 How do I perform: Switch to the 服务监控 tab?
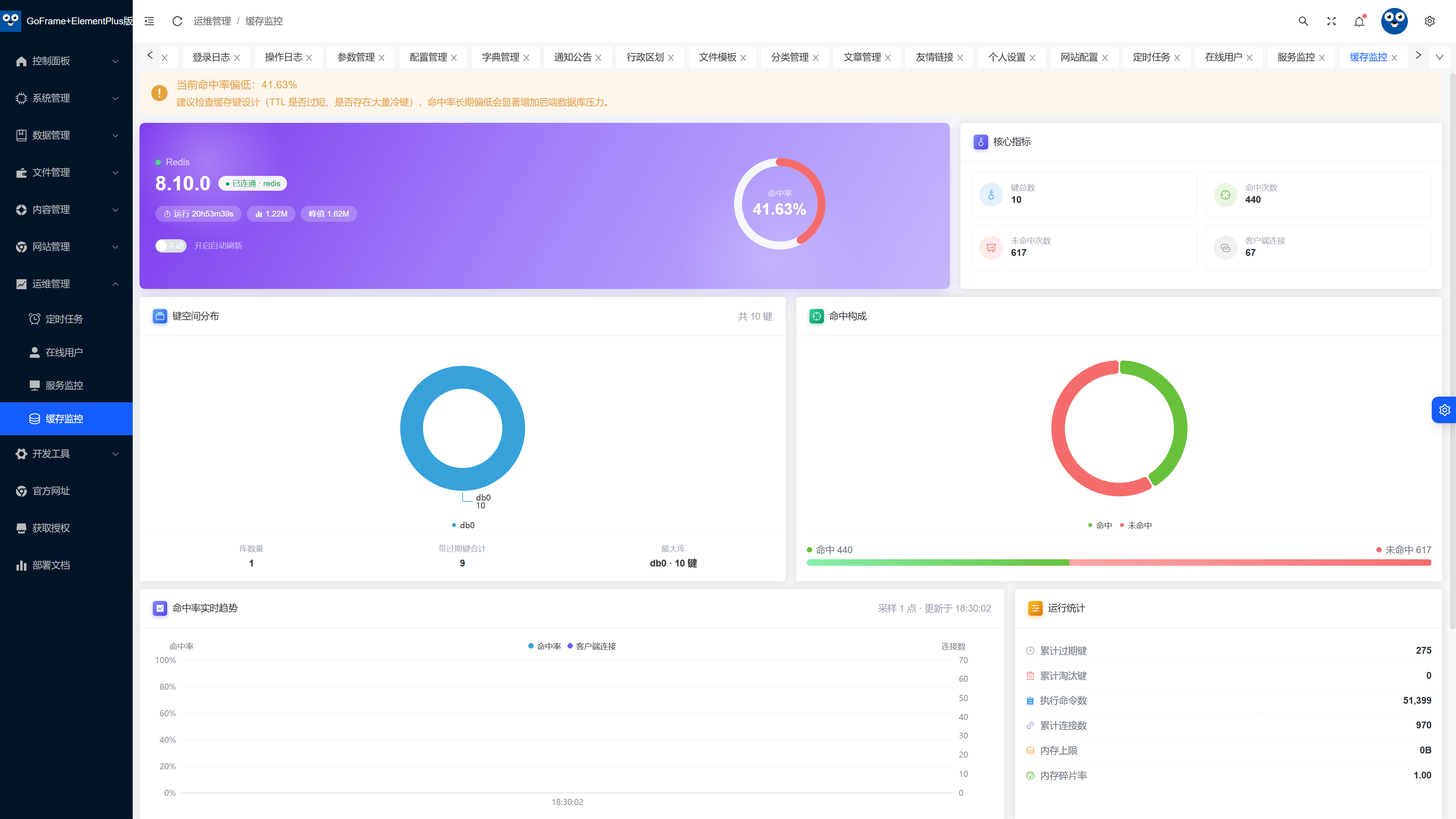1296,57
